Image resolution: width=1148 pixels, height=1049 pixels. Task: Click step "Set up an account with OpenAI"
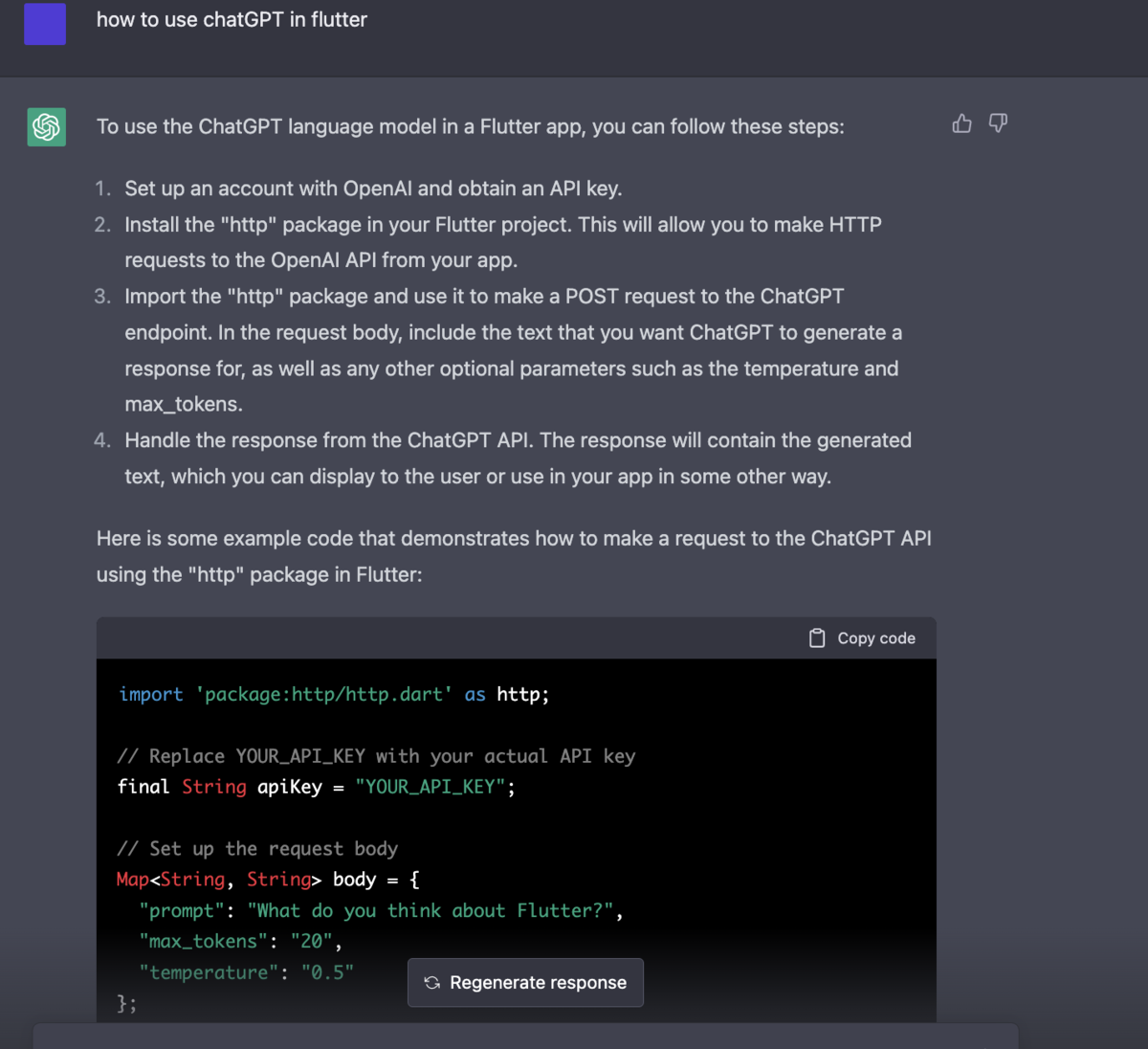pyautogui.click(x=373, y=189)
